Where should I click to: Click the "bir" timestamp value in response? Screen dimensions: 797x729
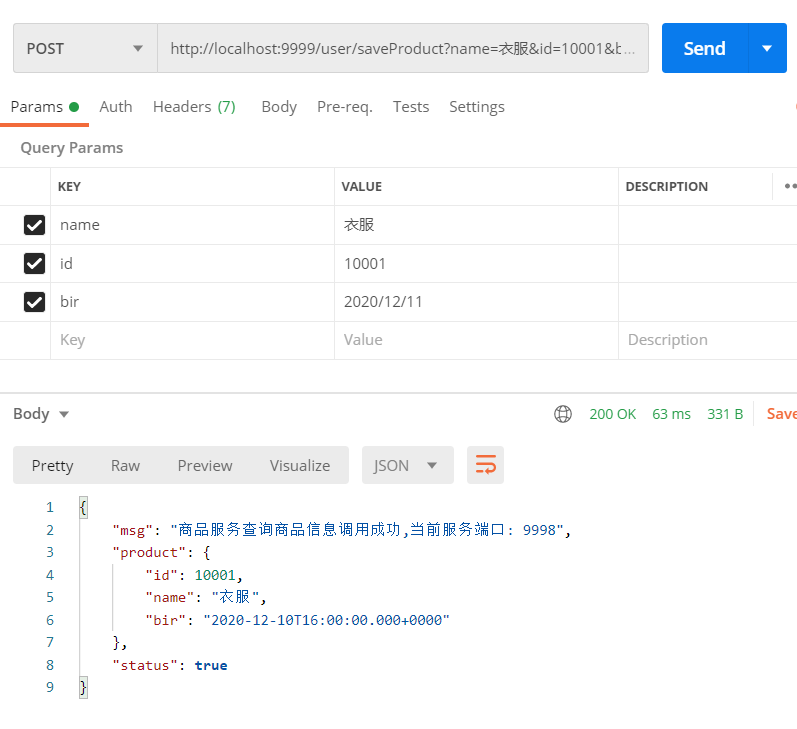[x=326, y=620]
